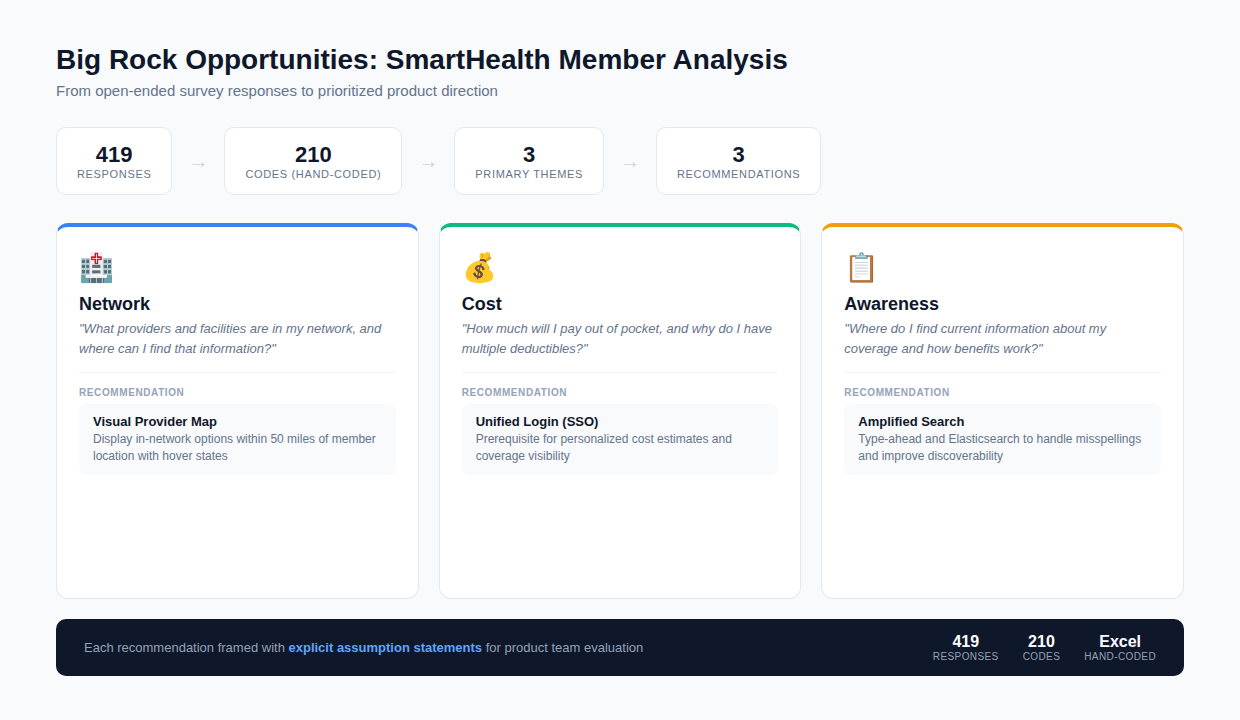Click the explicit assumption statements link
1240x720 pixels.
click(x=385, y=648)
